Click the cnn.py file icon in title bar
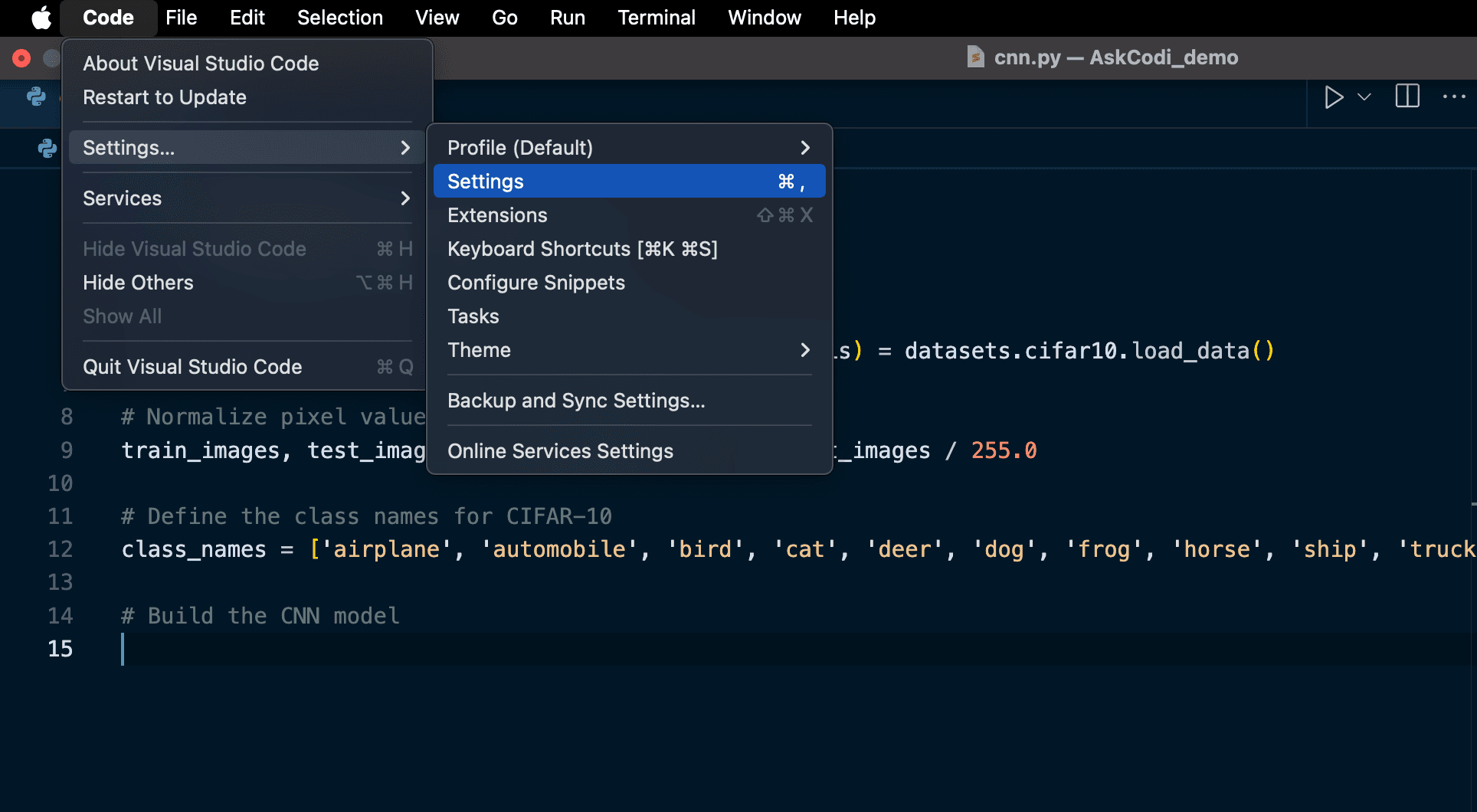This screenshot has width=1477, height=812. coord(975,57)
